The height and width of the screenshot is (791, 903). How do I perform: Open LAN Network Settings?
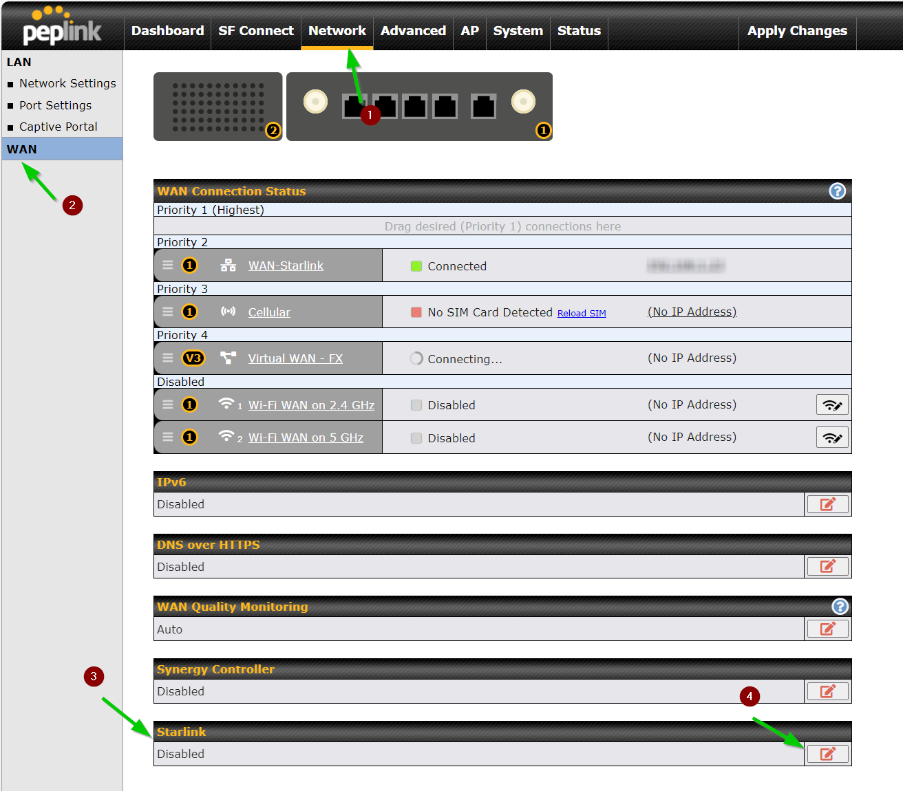(67, 83)
